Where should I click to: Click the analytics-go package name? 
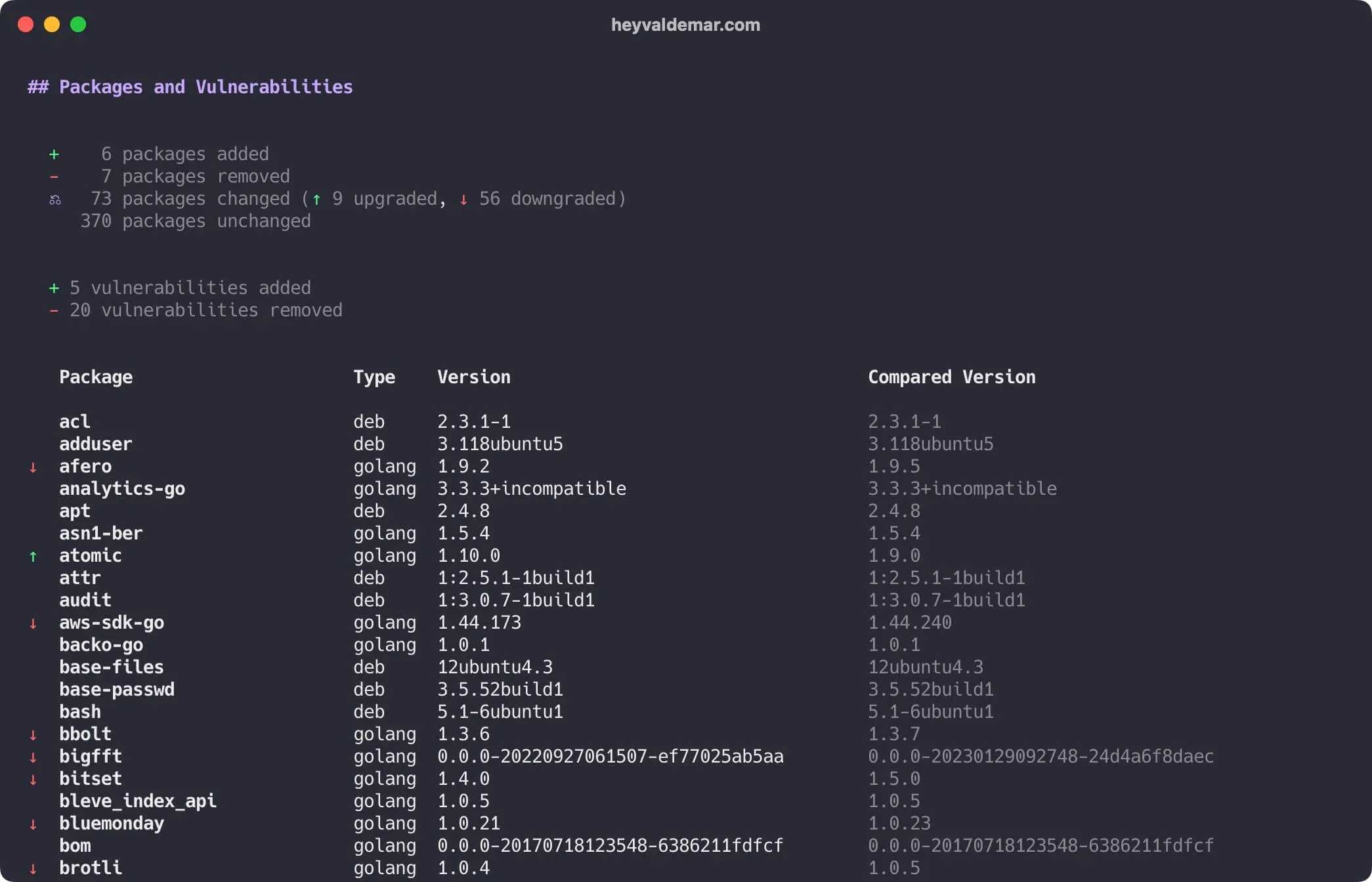tap(122, 489)
